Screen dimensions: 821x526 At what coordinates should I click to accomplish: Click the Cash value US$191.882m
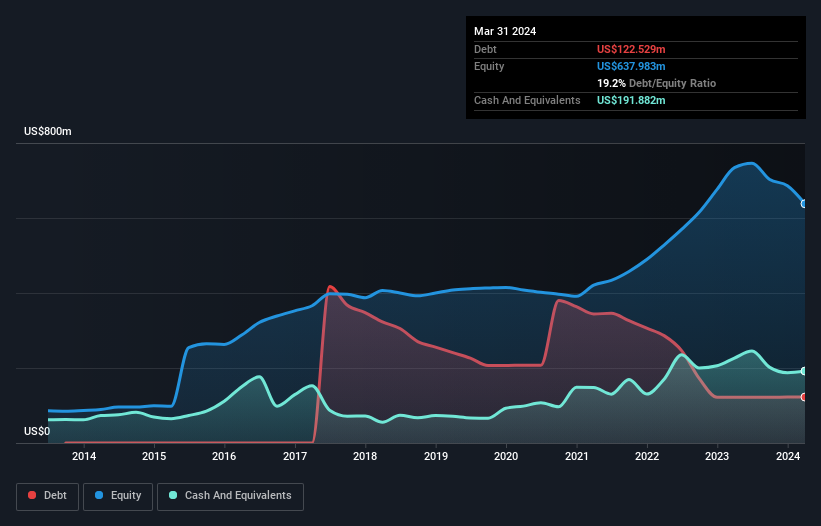pos(631,100)
